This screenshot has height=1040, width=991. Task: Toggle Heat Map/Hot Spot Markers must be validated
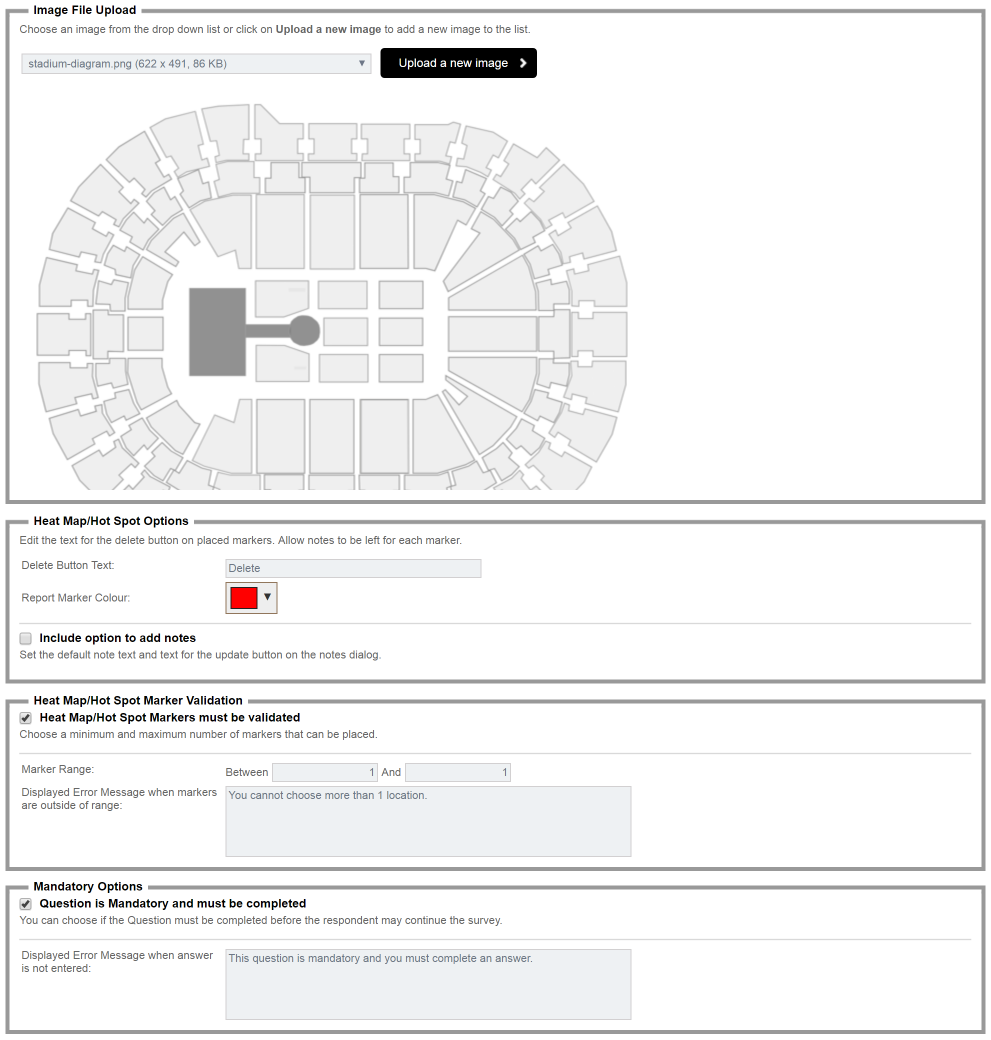coord(26,717)
